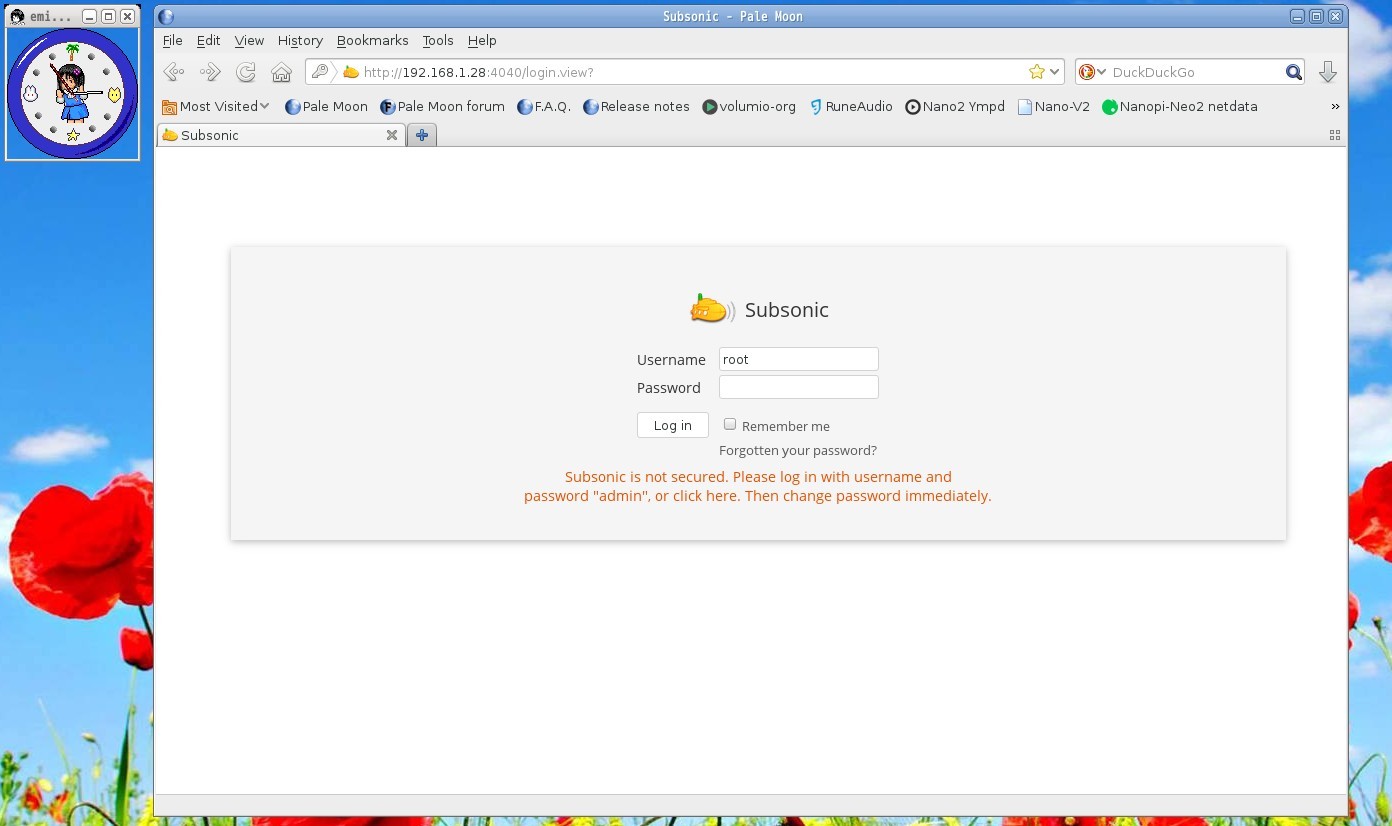The image size is (1392, 826).
Task: Click the Forward navigation arrow
Action: click(x=210, y=72)
